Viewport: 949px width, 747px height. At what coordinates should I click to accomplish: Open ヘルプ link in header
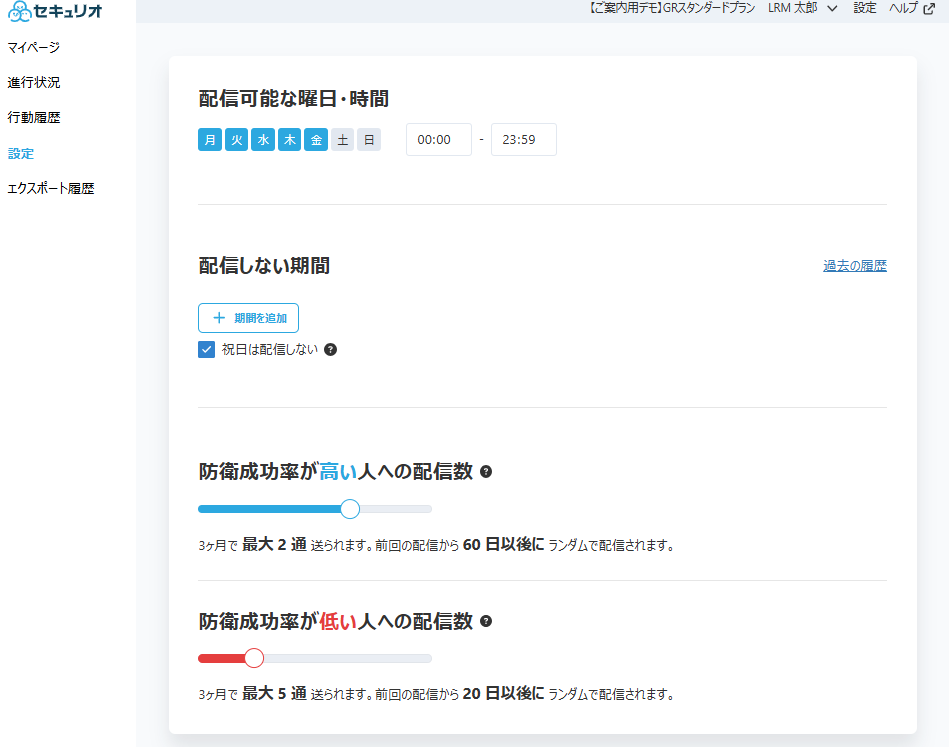coord(904,8)
